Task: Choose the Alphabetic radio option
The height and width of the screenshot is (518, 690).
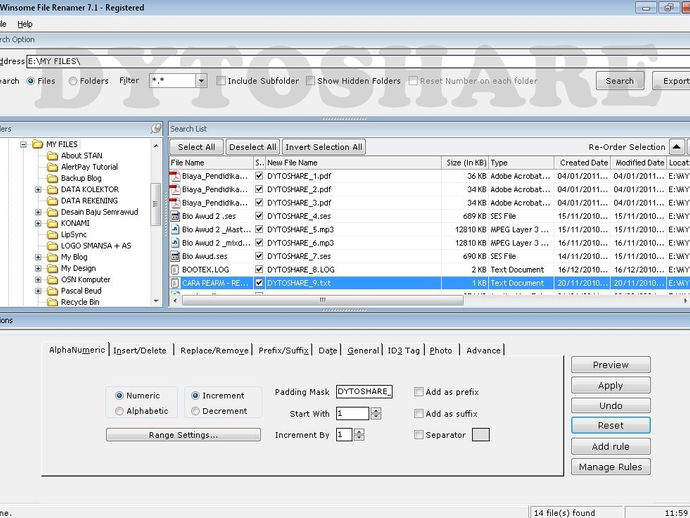Action: tap(119, 411)
